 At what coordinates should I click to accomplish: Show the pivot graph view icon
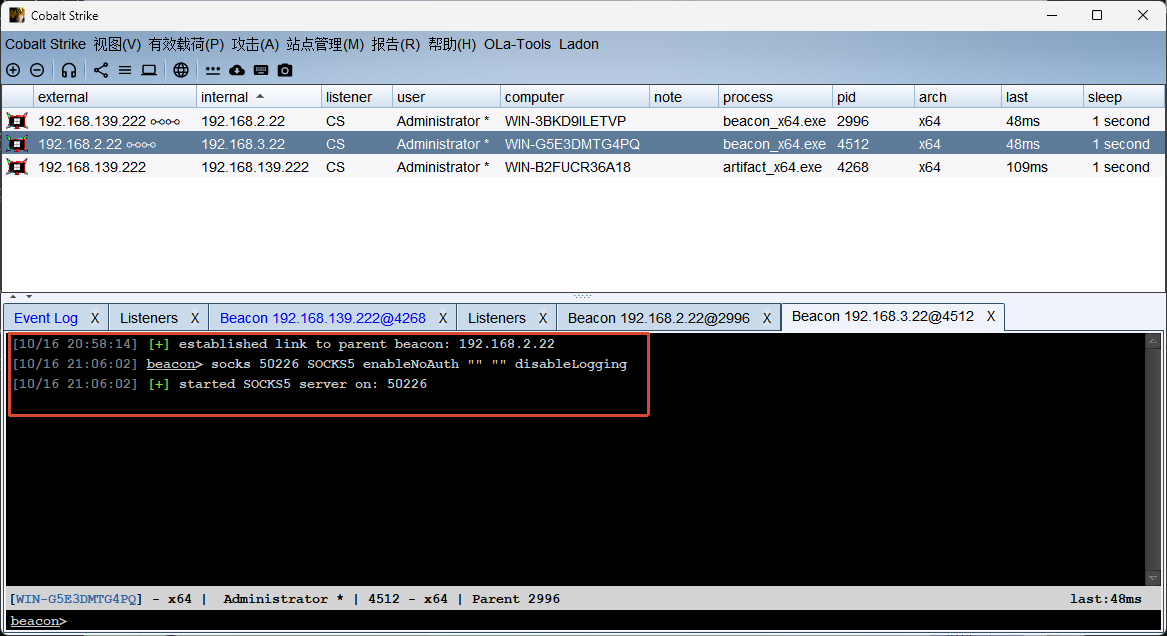101,70
